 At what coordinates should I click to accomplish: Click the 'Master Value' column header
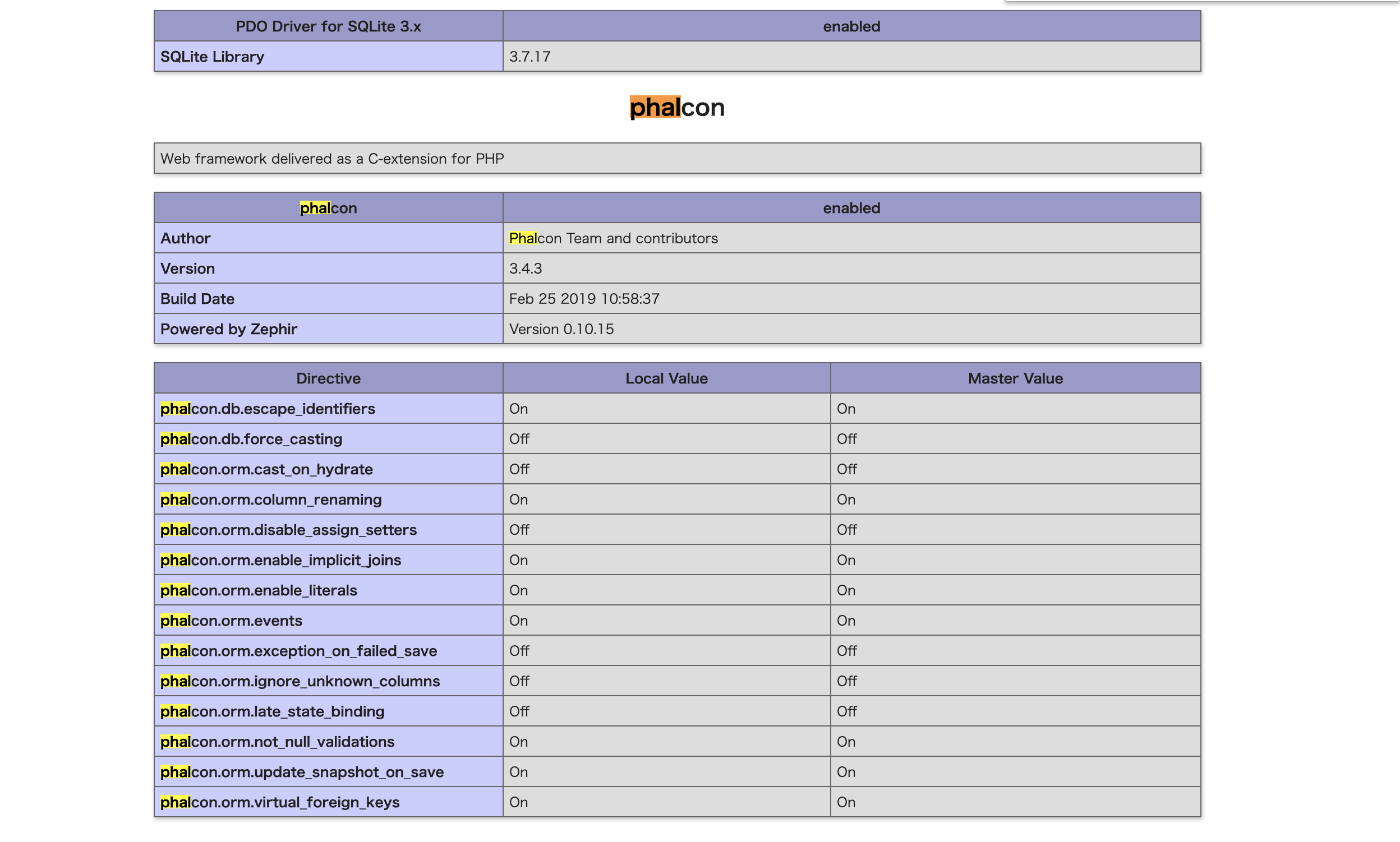coord(1015,378)
